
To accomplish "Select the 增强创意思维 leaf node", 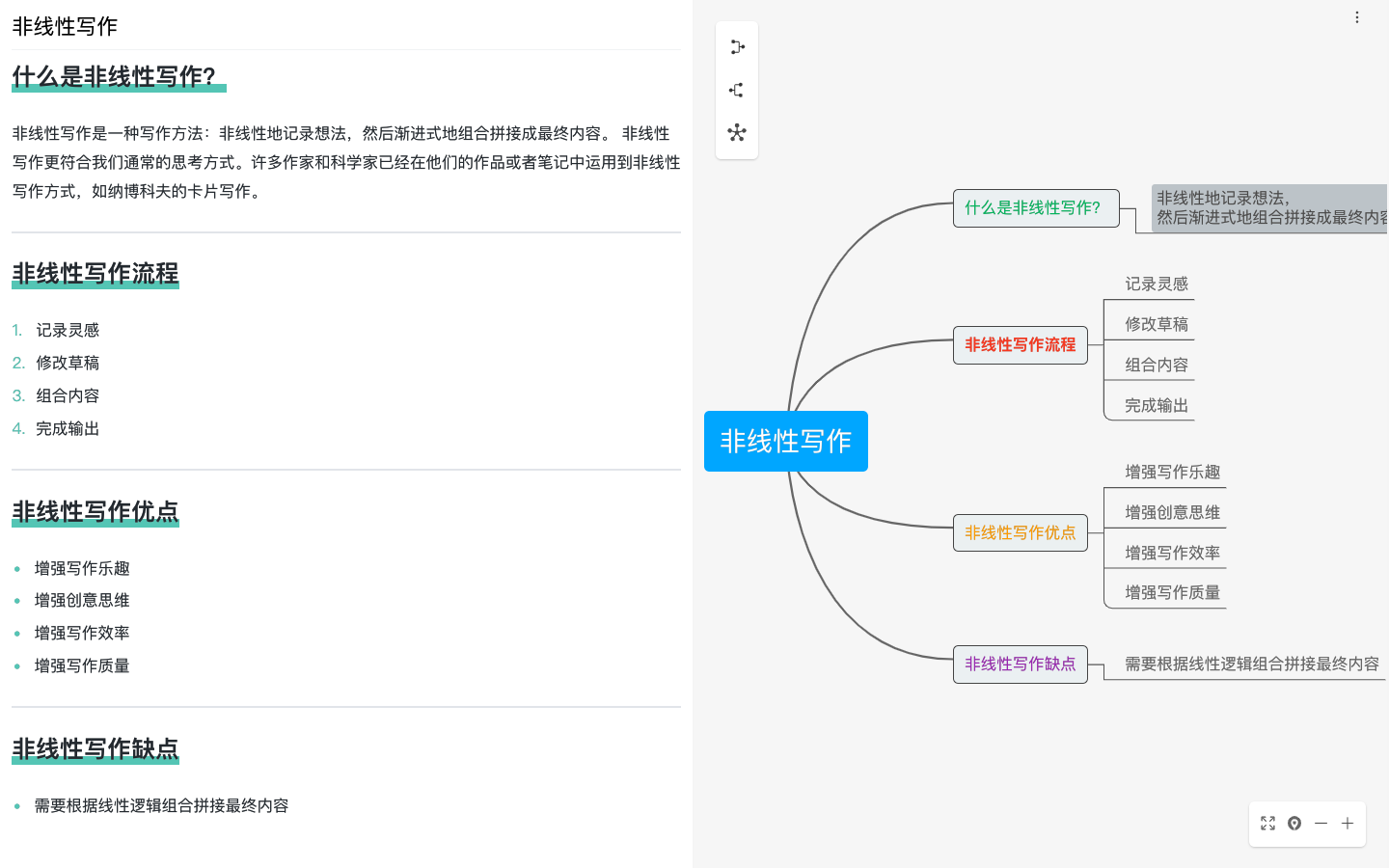I will click(x=1172, y=513).
